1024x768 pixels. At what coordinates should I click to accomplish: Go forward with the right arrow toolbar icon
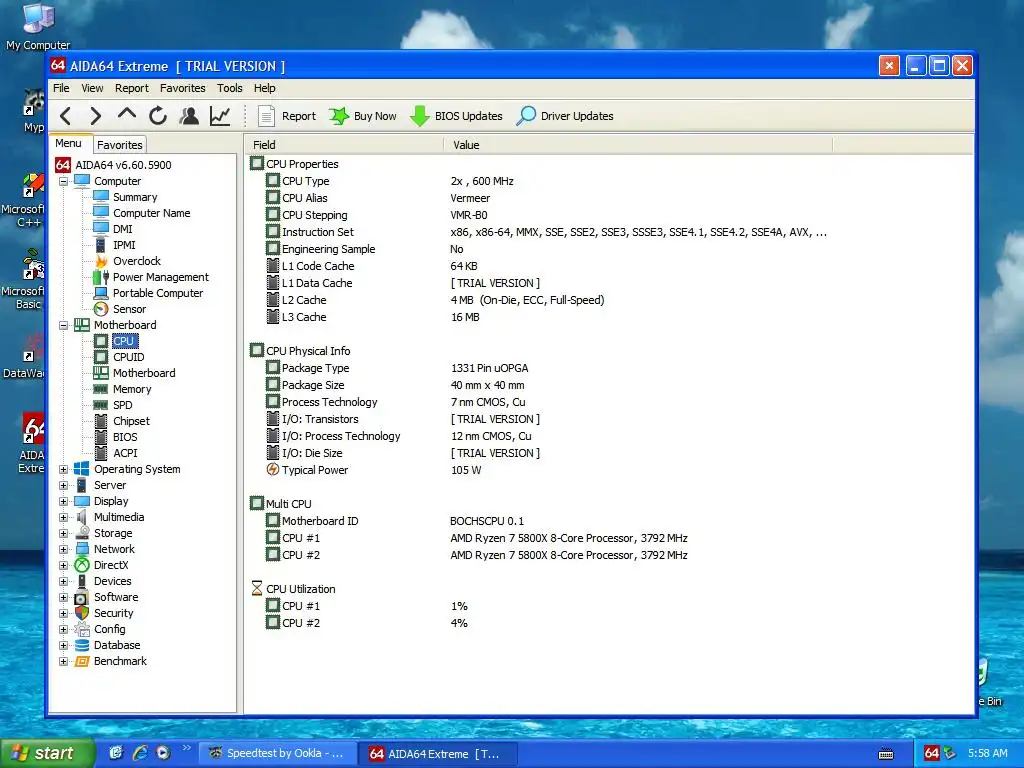tap(95, 116)
